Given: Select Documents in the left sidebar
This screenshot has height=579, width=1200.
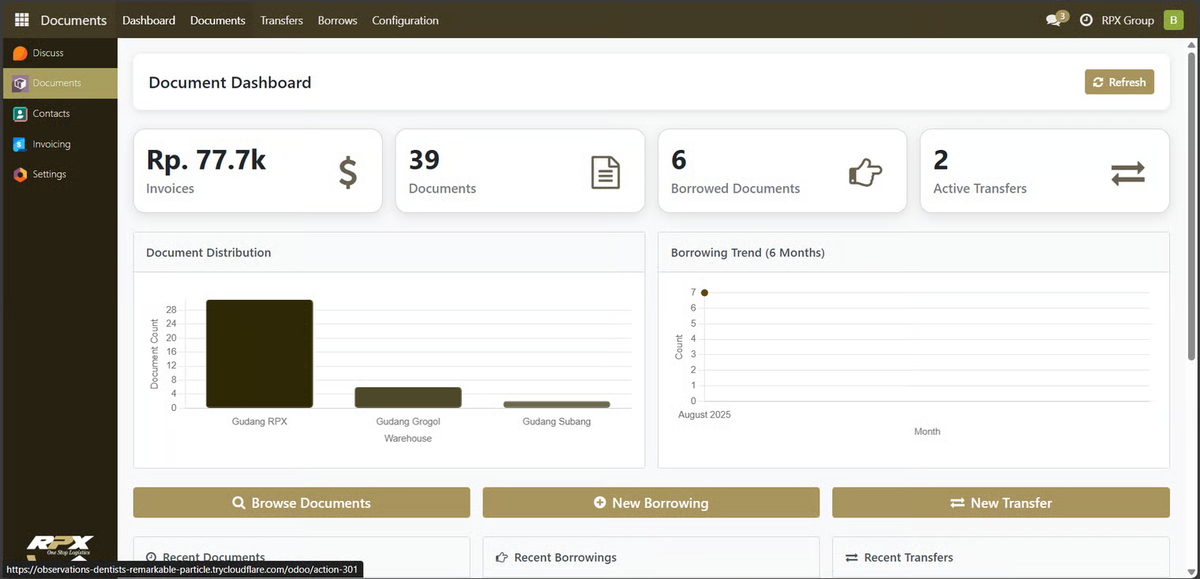Looking at the screenshot, I should [x=56, y=83].
